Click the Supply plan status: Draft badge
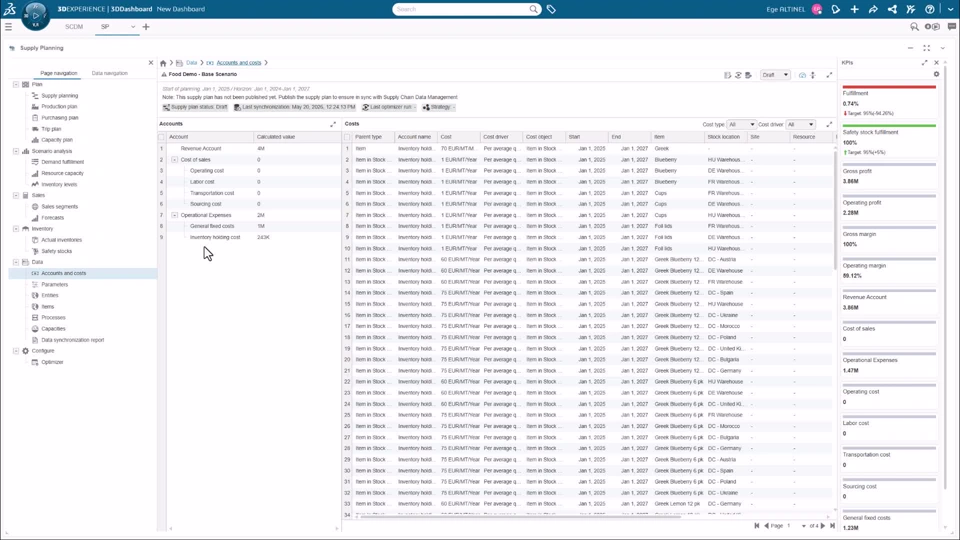960x540 pixels. (195, 107)
